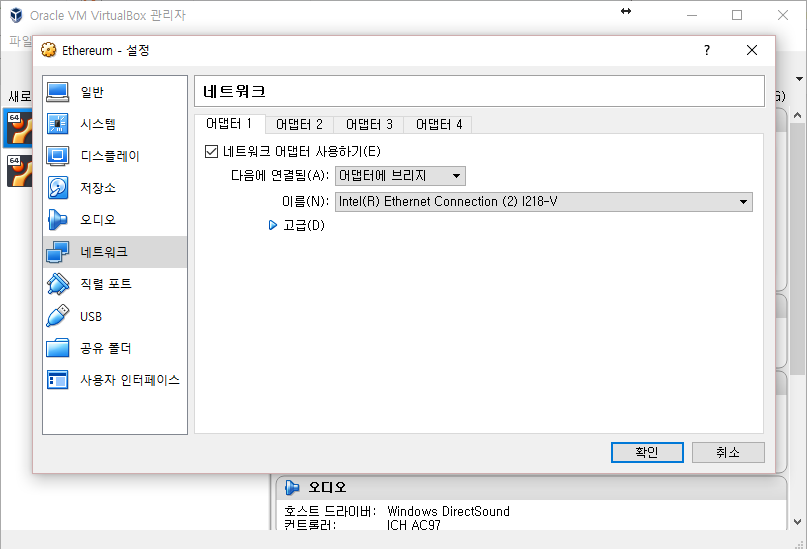Click manager details scrollbar up arrow
The image size is (807, 549).
[797, 116]
